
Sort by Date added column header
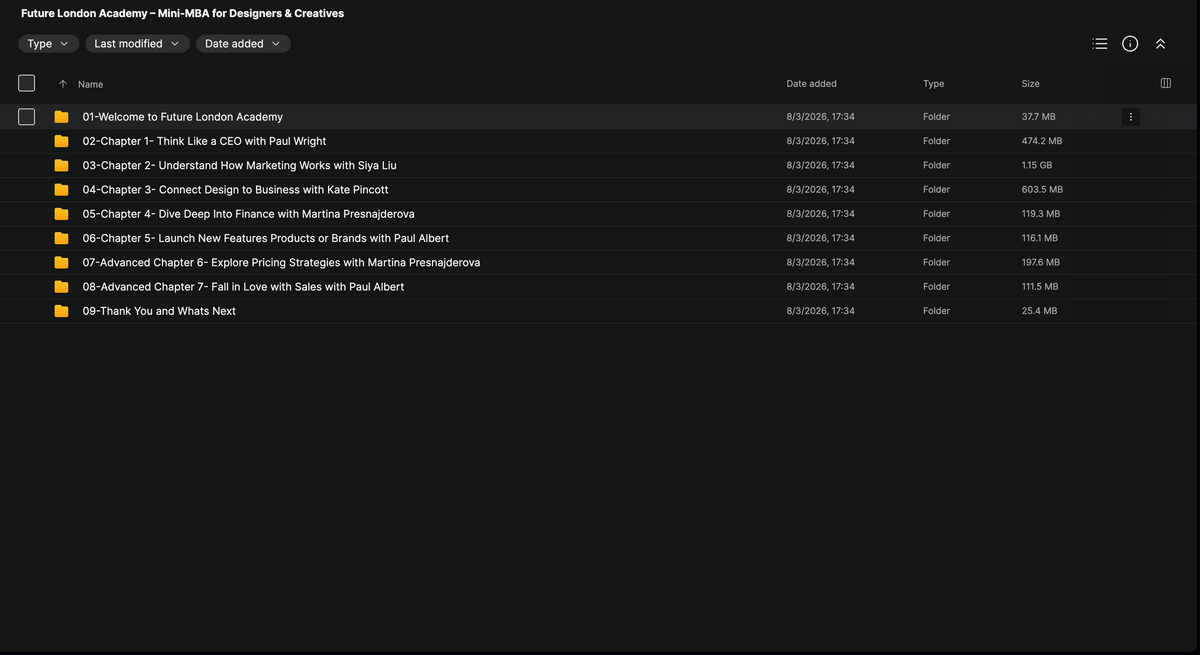pos(811,84)
